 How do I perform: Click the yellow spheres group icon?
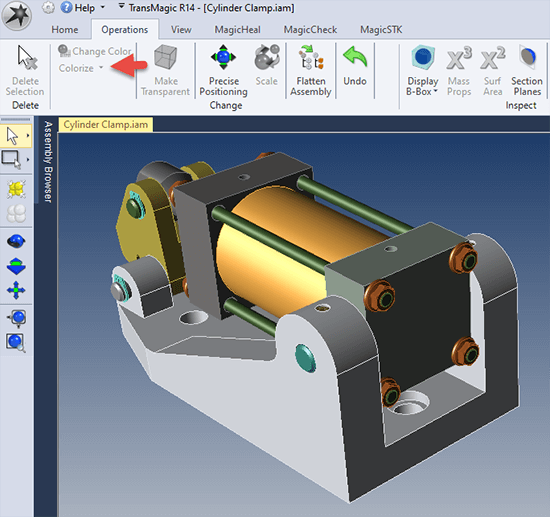click(x=16, y=189)
